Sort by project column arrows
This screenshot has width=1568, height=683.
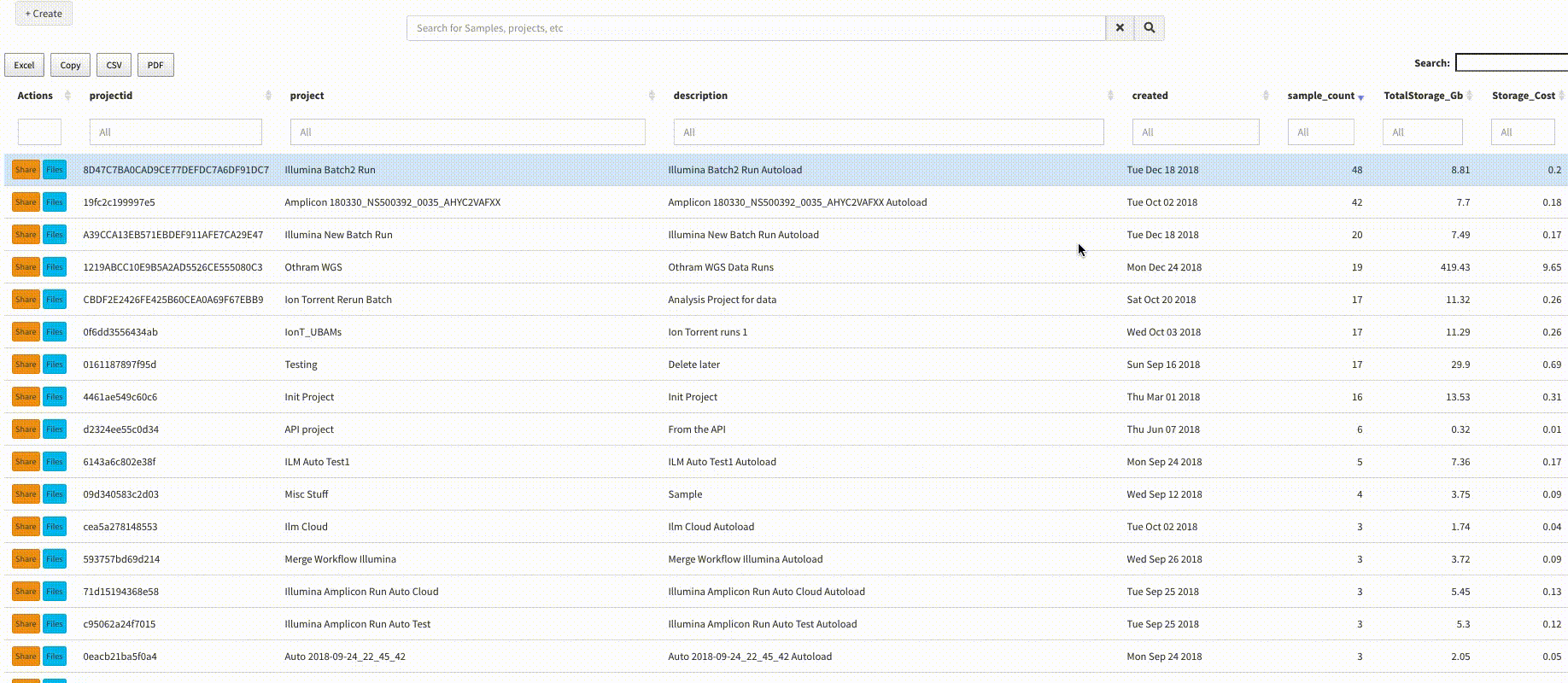click(652, 96)
